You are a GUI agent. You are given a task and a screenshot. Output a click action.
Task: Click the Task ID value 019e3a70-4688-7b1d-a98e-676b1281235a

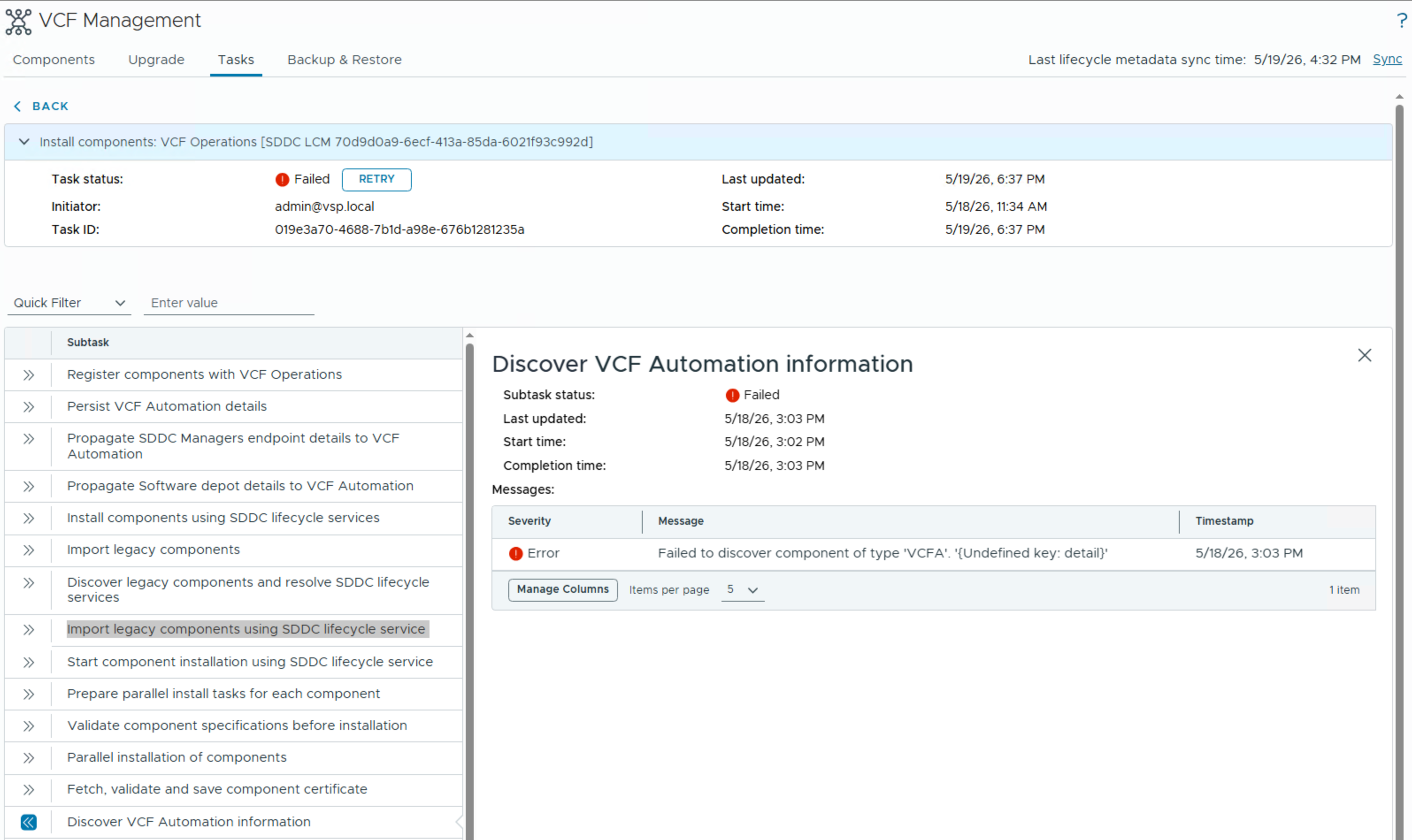(399, 230)
